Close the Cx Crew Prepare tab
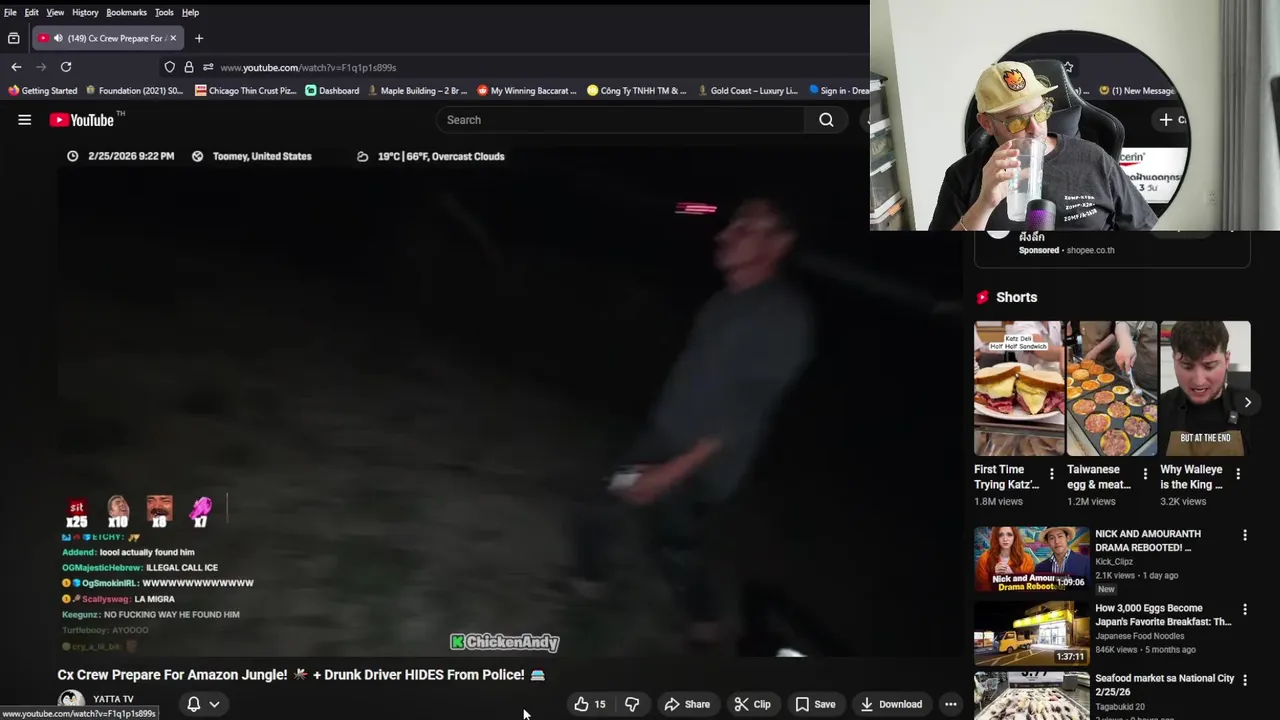This screenshot has height=720, width=1280. (x=172, y=38)
